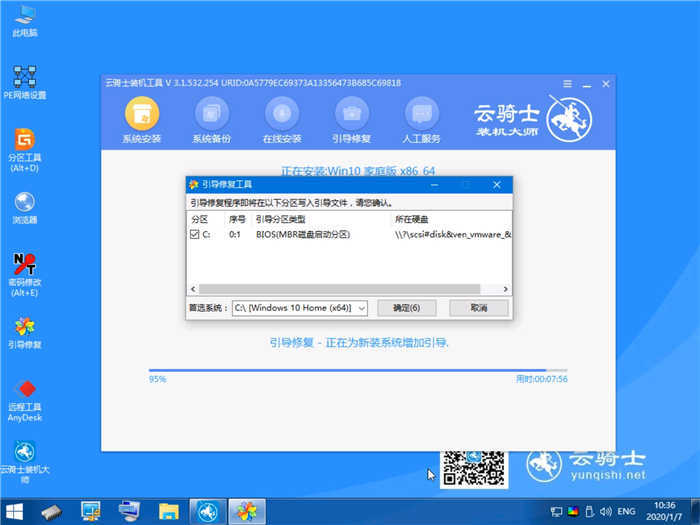Screen dimensions: 700x525
Task: Open 分区工具 desktop shortcut
Action: click(24, 140)
